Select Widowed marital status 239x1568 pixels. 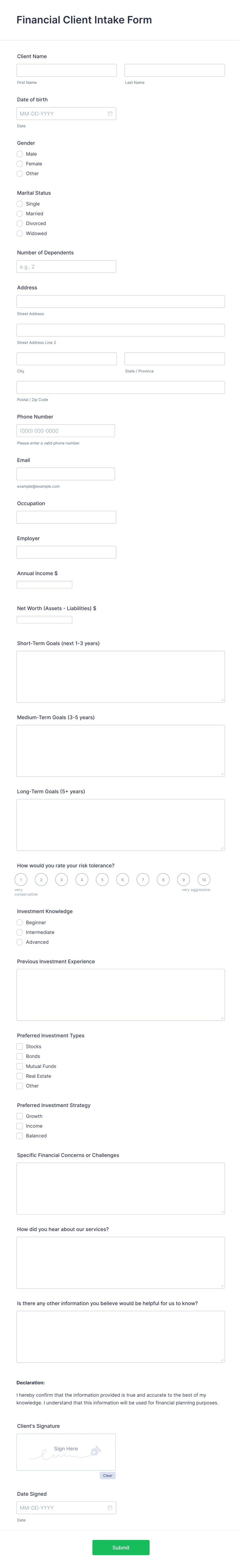coord(20,233)
